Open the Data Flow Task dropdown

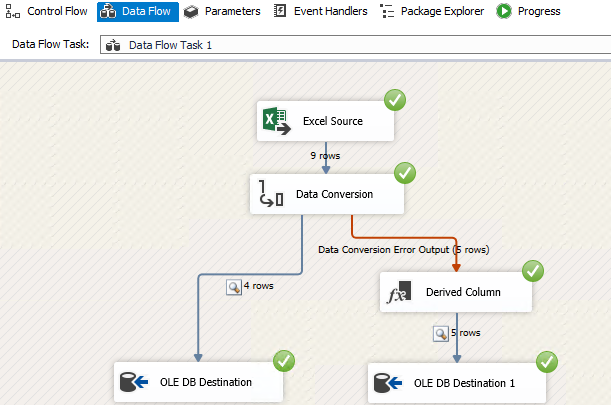pos(355,45)
